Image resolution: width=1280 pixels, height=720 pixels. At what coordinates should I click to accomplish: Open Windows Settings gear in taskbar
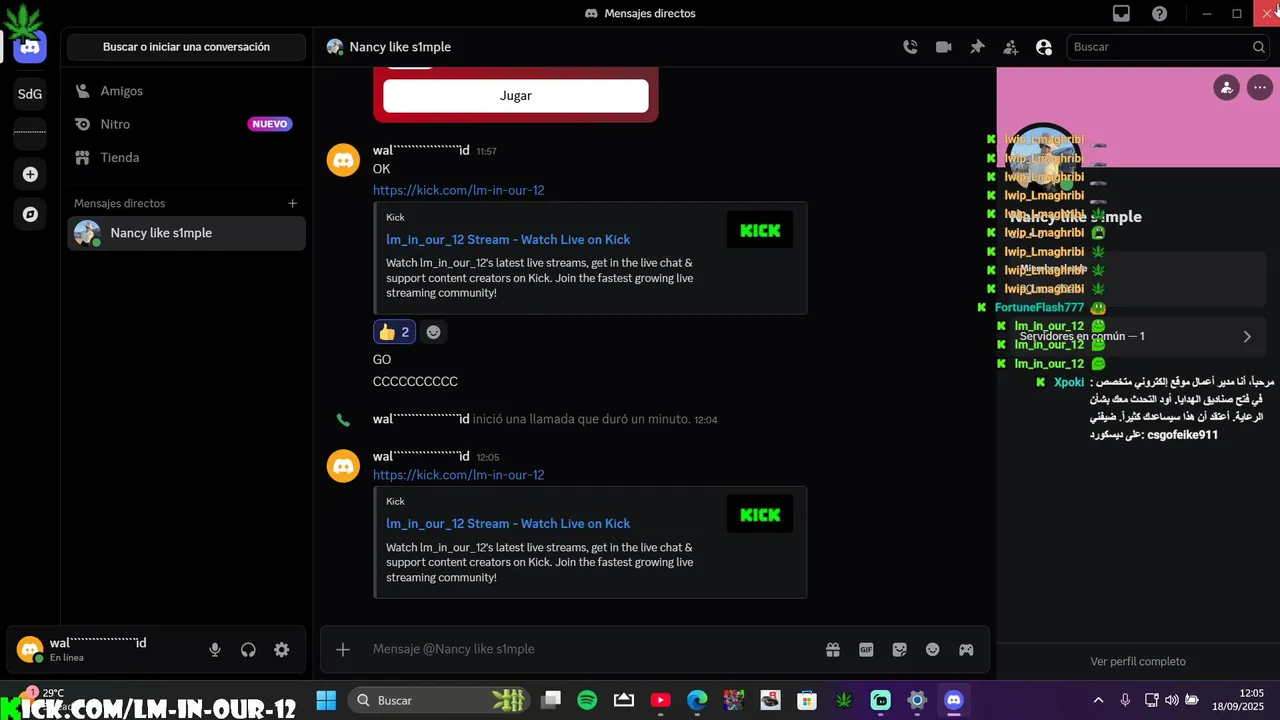[917, 700]
